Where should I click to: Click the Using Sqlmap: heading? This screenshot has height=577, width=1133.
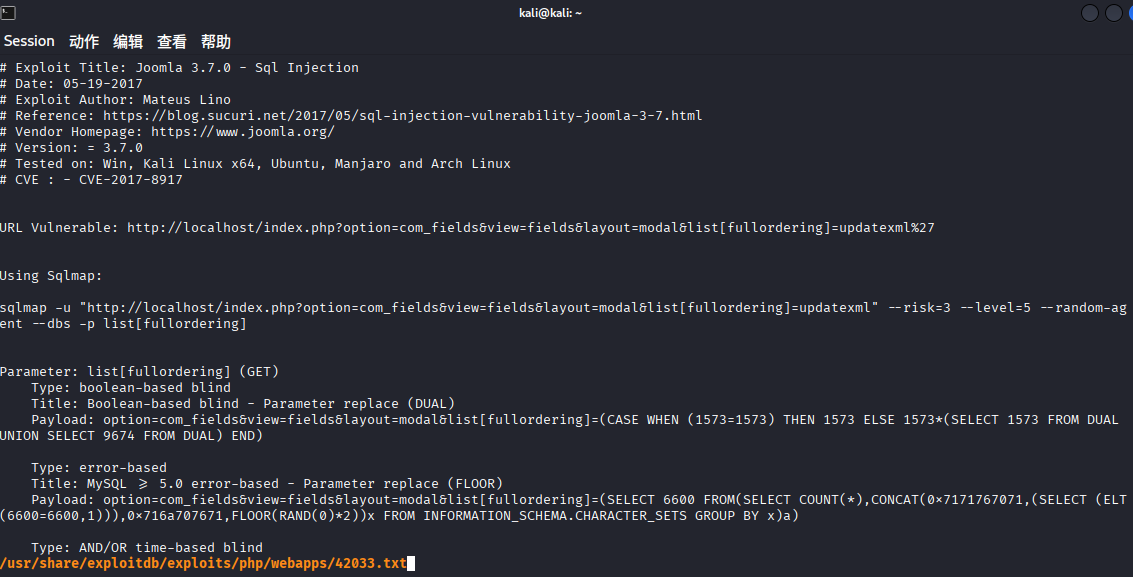(x=51, y=276)
